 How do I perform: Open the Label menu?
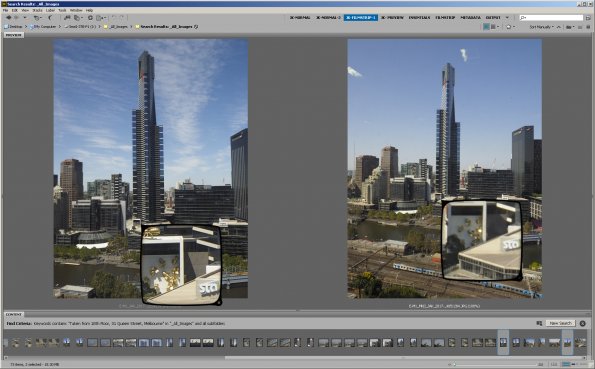[x=50, y=10]
